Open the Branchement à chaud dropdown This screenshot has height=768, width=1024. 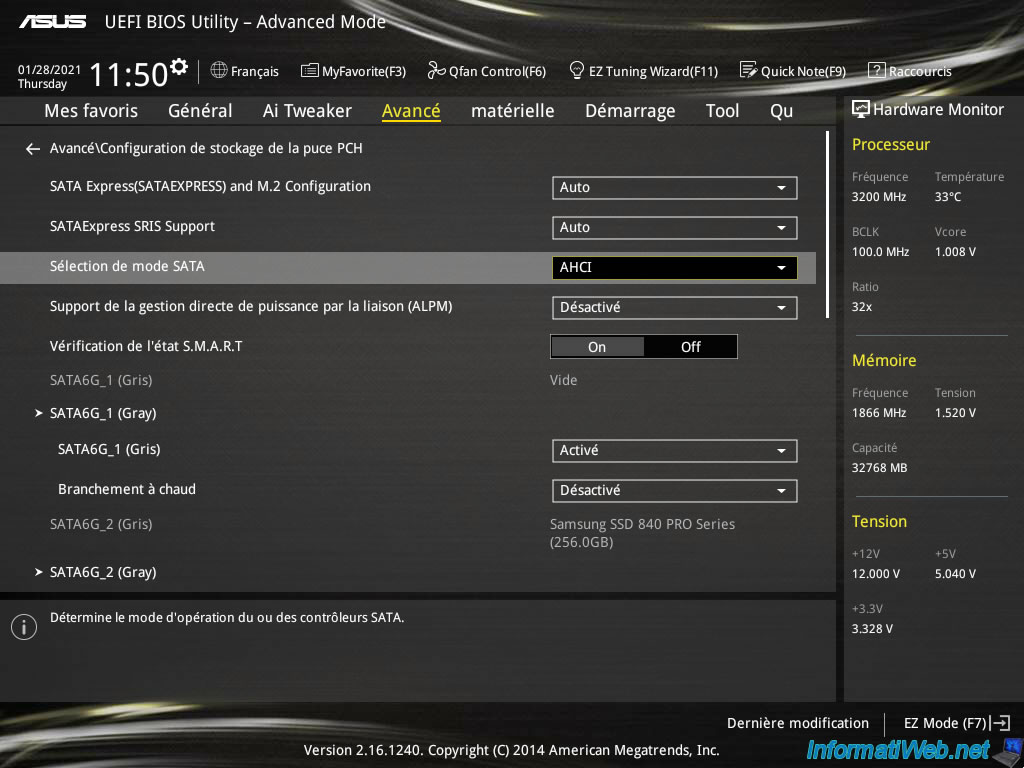pos(674,491)
